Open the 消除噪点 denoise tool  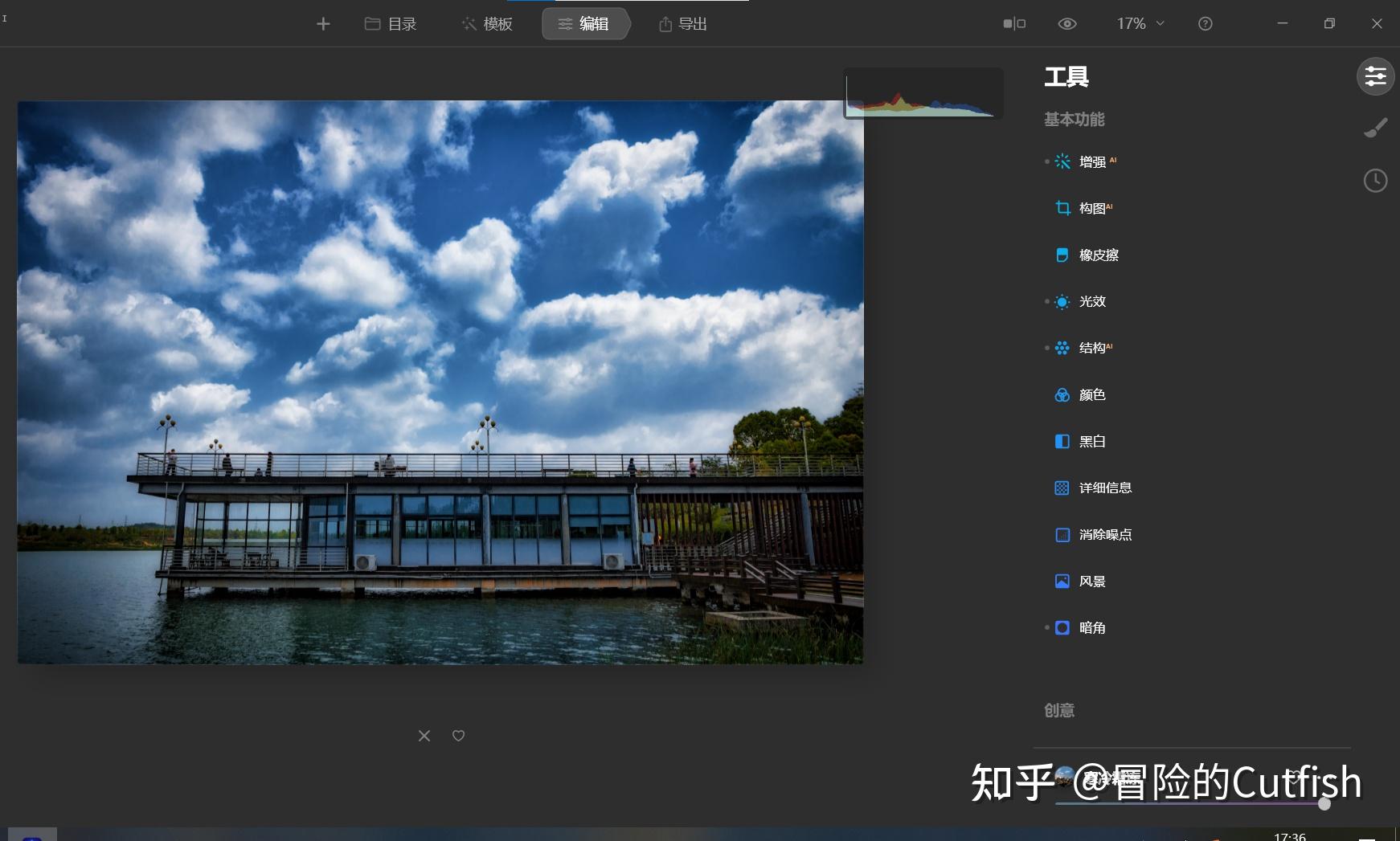pyautogui.click(x=1106, y=534)
